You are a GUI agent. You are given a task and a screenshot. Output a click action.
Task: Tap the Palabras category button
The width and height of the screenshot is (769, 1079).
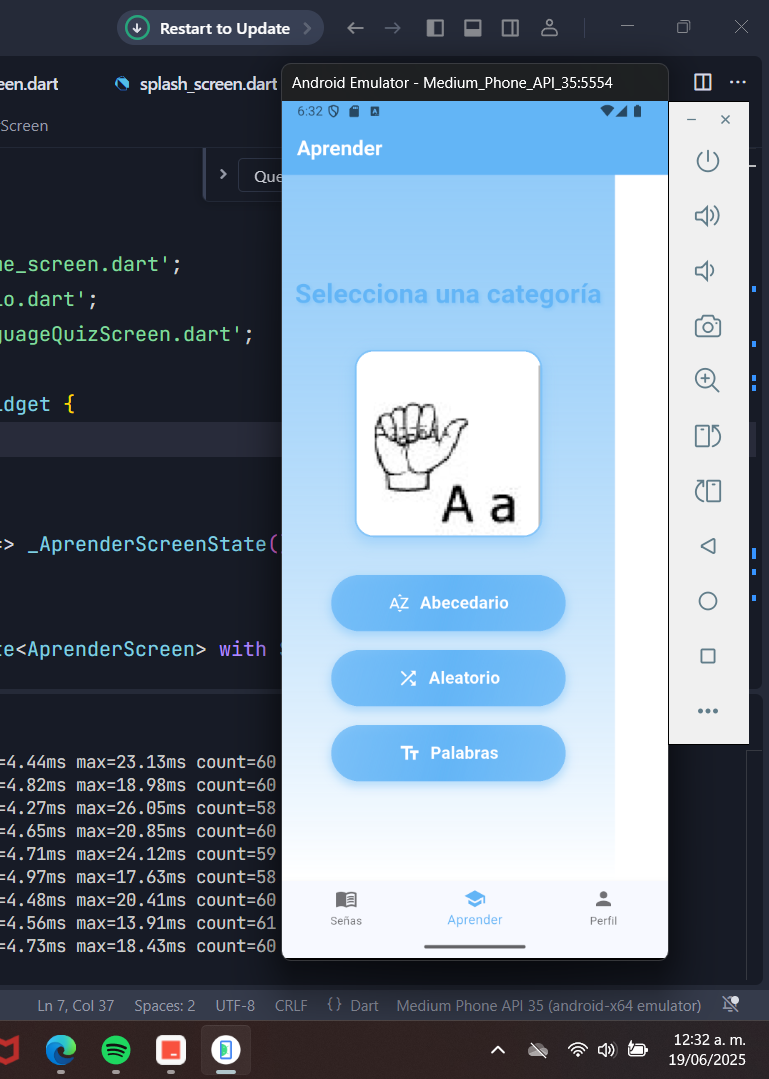[x=448, y=753]
